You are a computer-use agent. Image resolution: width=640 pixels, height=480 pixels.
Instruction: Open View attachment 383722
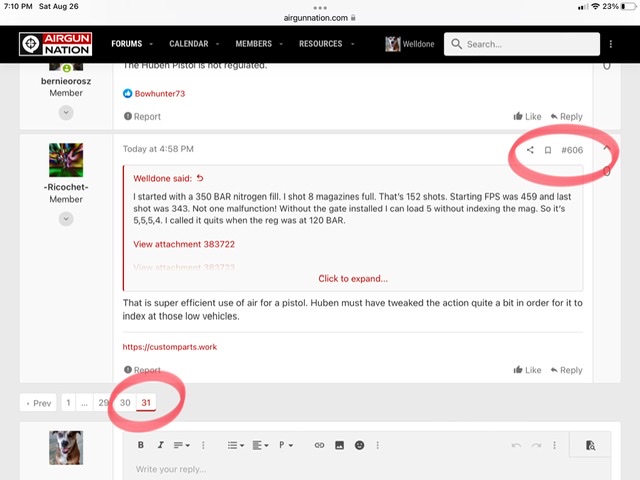click(184, 244)
